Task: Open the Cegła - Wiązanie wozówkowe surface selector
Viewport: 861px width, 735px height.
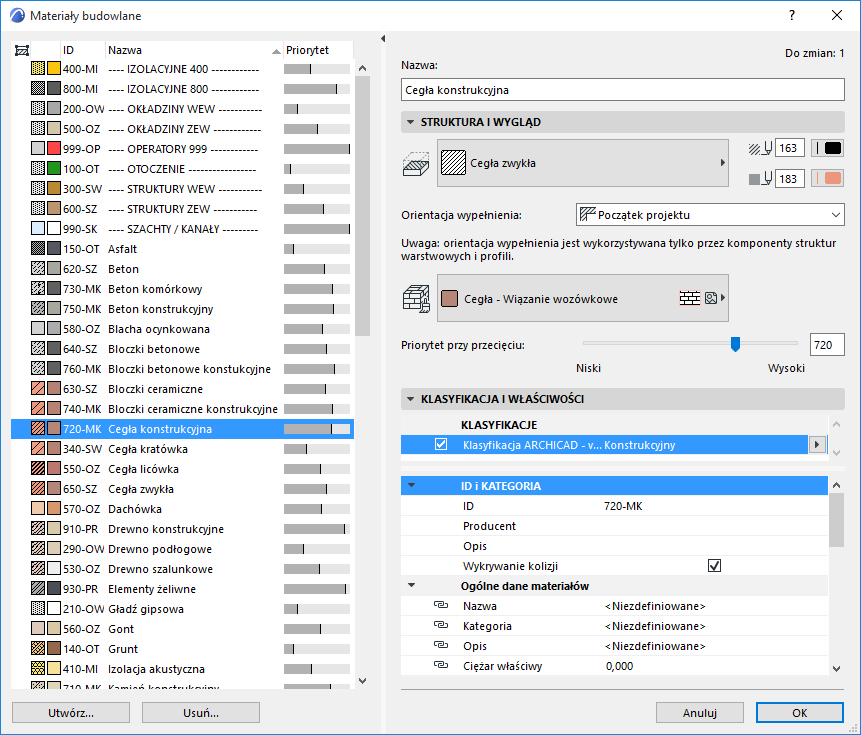Action: point(583,298)
